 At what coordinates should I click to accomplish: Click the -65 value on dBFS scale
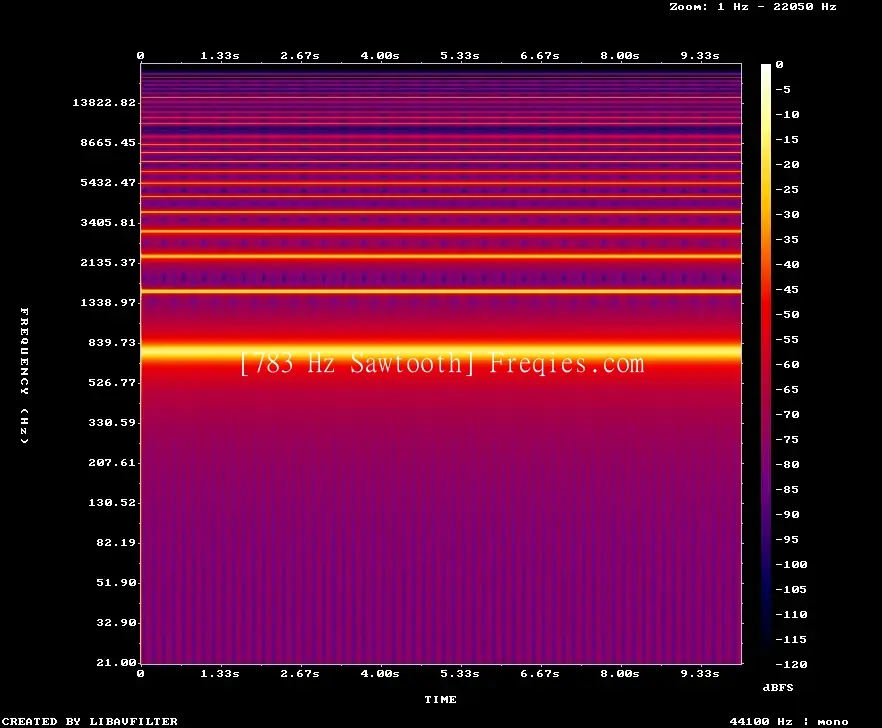coord(787,389)
